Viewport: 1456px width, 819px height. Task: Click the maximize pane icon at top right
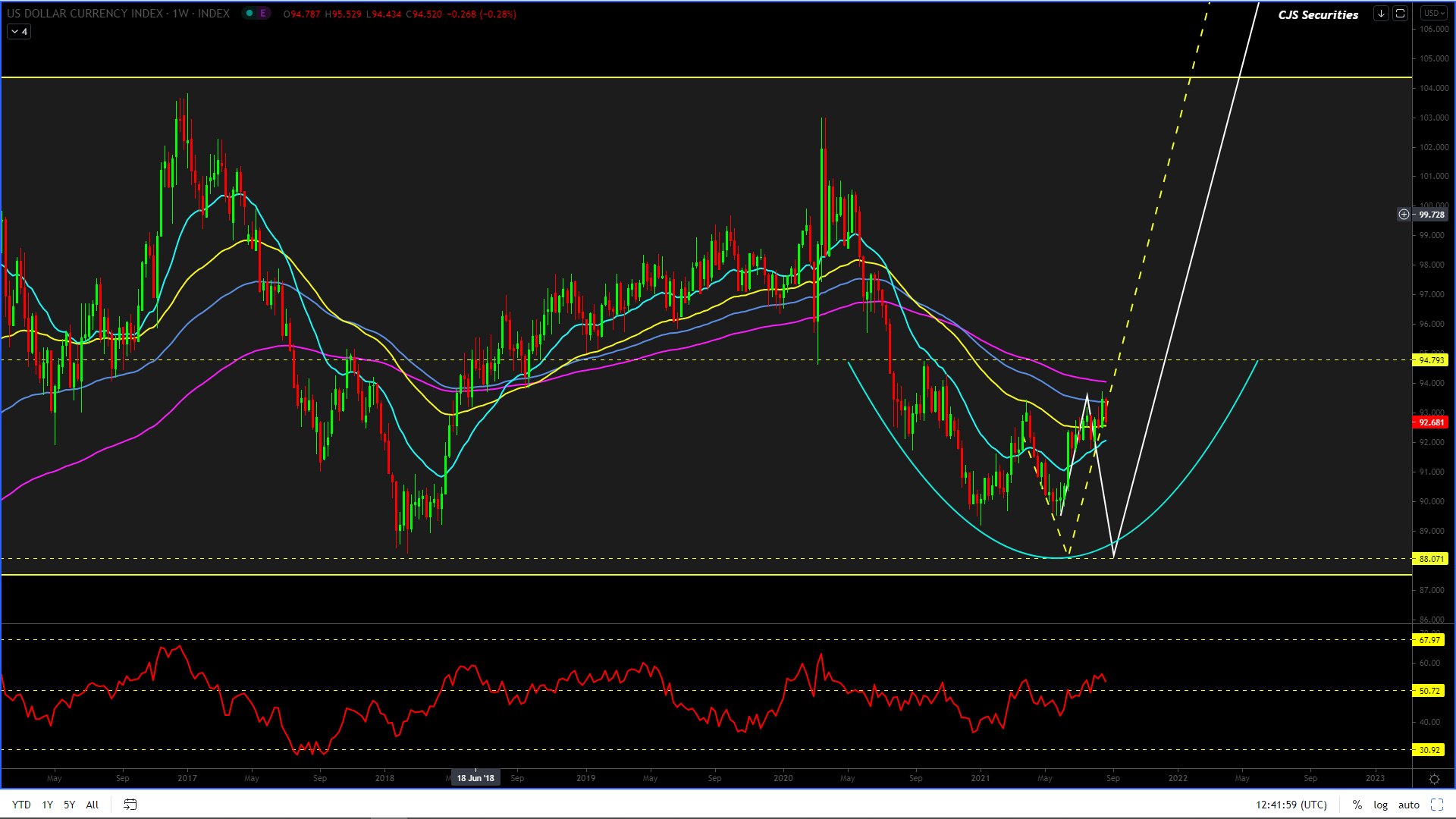[x=1400, y=14]
